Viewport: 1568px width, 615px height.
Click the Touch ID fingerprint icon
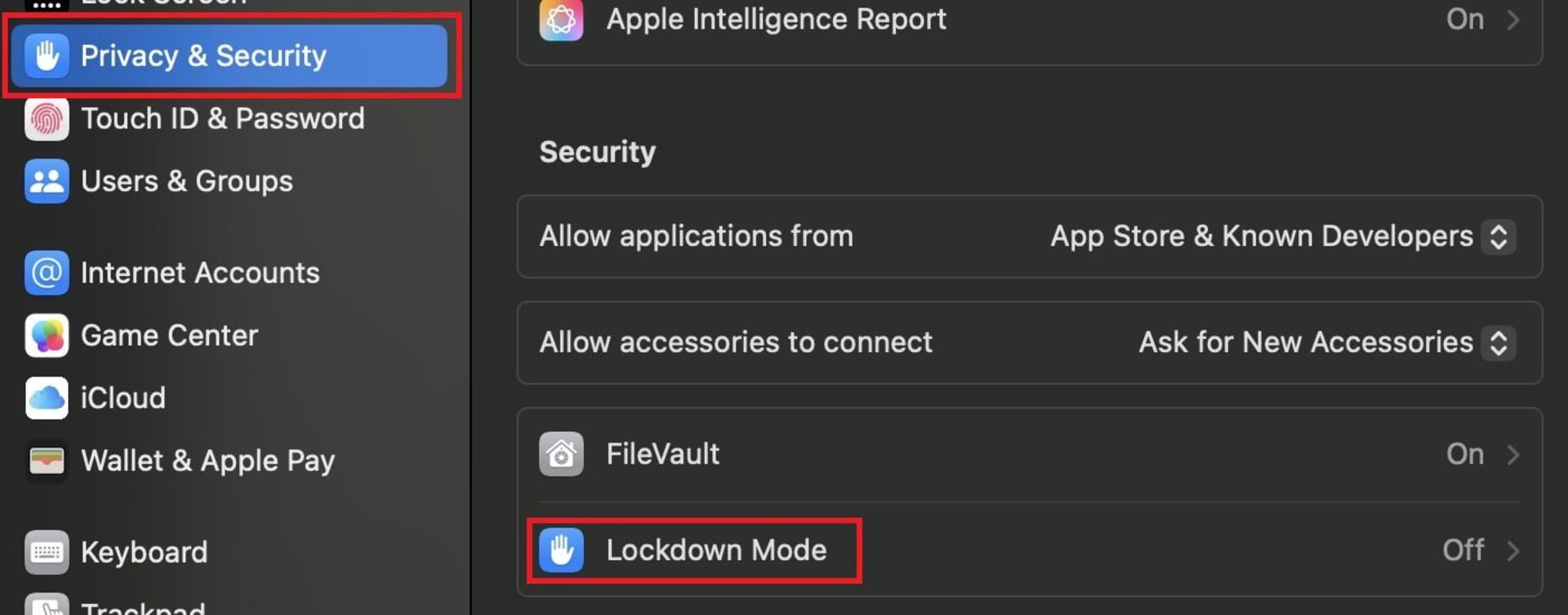(x=47, y=118)
